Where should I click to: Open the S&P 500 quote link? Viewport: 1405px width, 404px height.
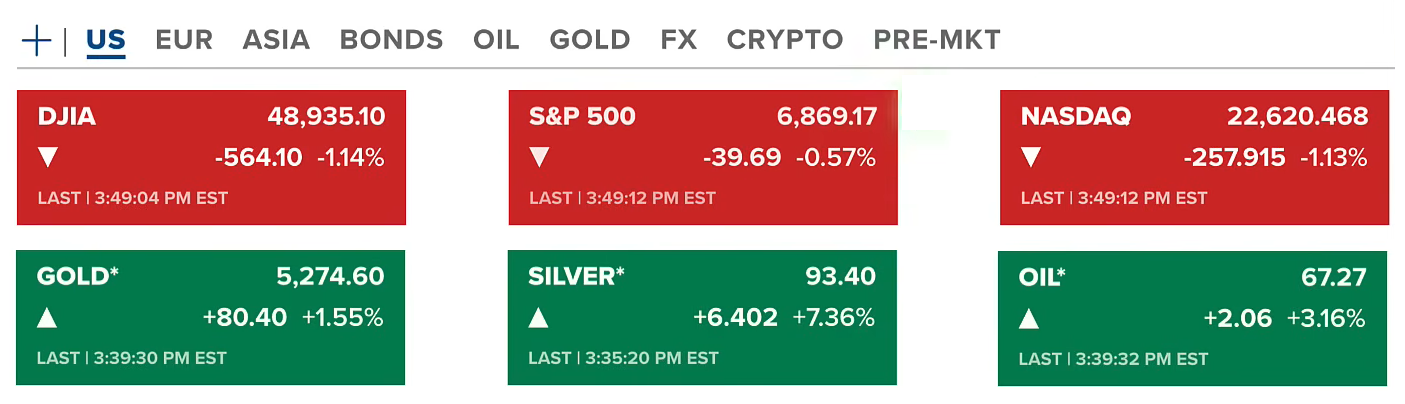tap(582, 117)
